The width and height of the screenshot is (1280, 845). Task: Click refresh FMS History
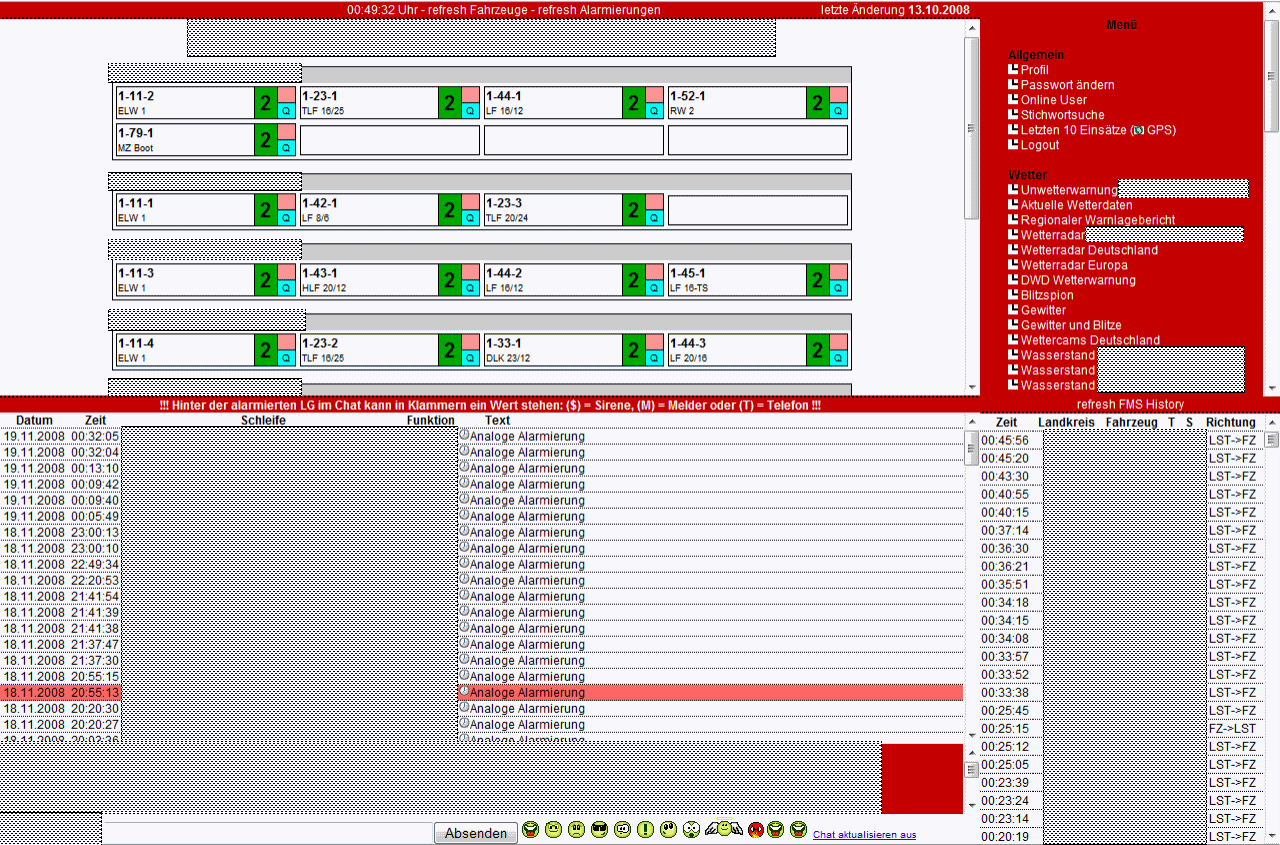(x=1130, y=404)
